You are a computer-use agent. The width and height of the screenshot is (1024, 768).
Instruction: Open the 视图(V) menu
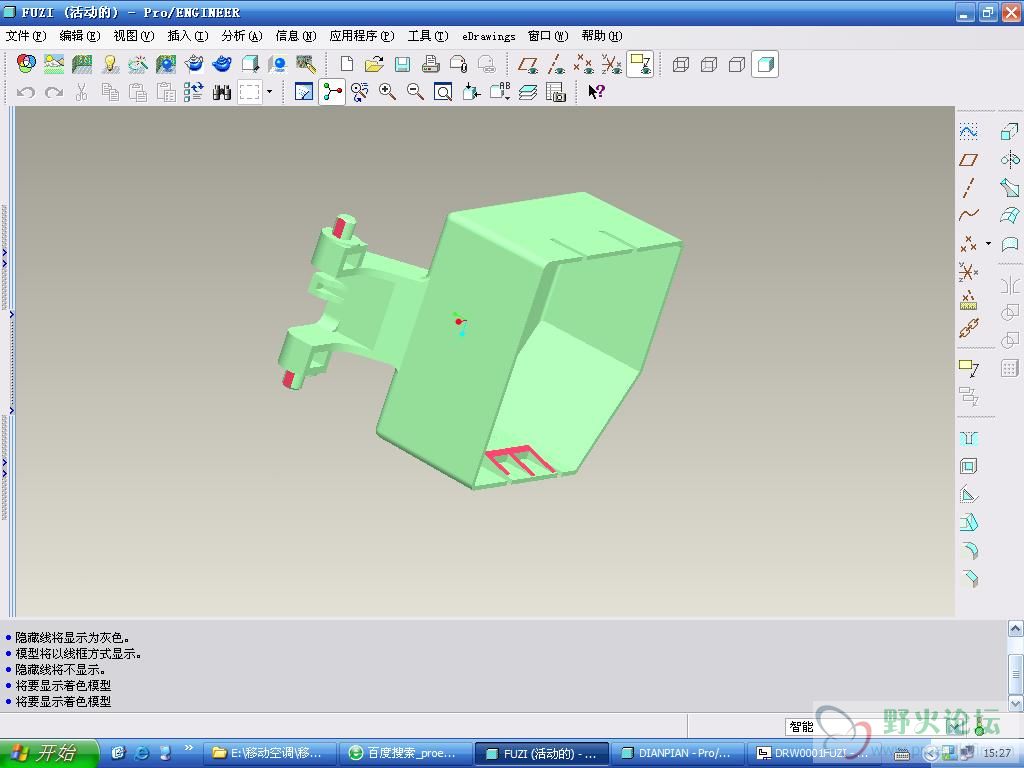point(134,36)
